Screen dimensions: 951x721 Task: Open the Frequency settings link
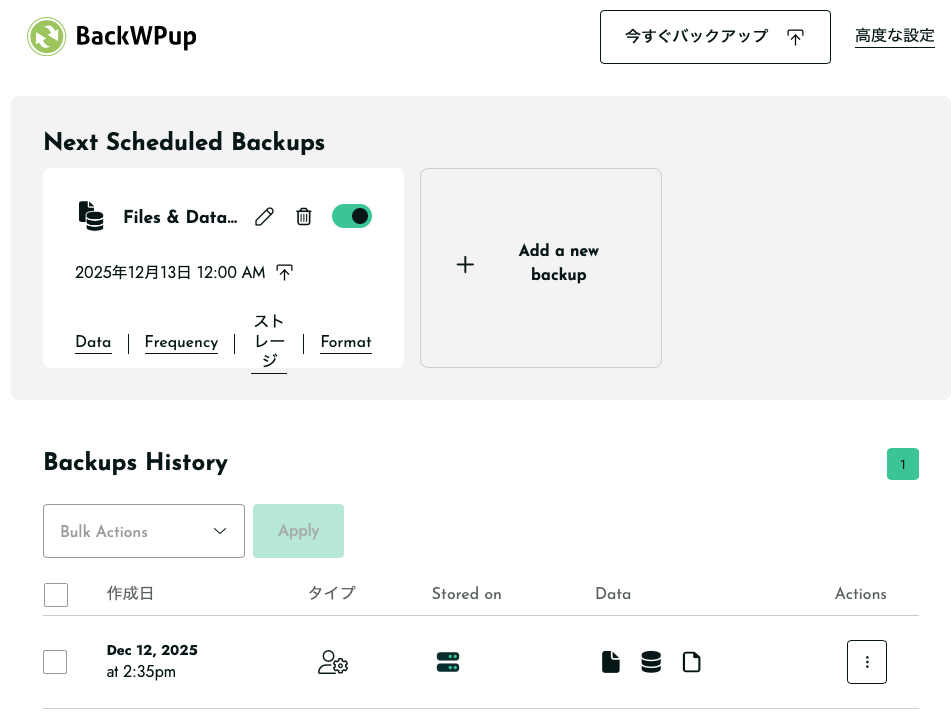pos(181,342)
